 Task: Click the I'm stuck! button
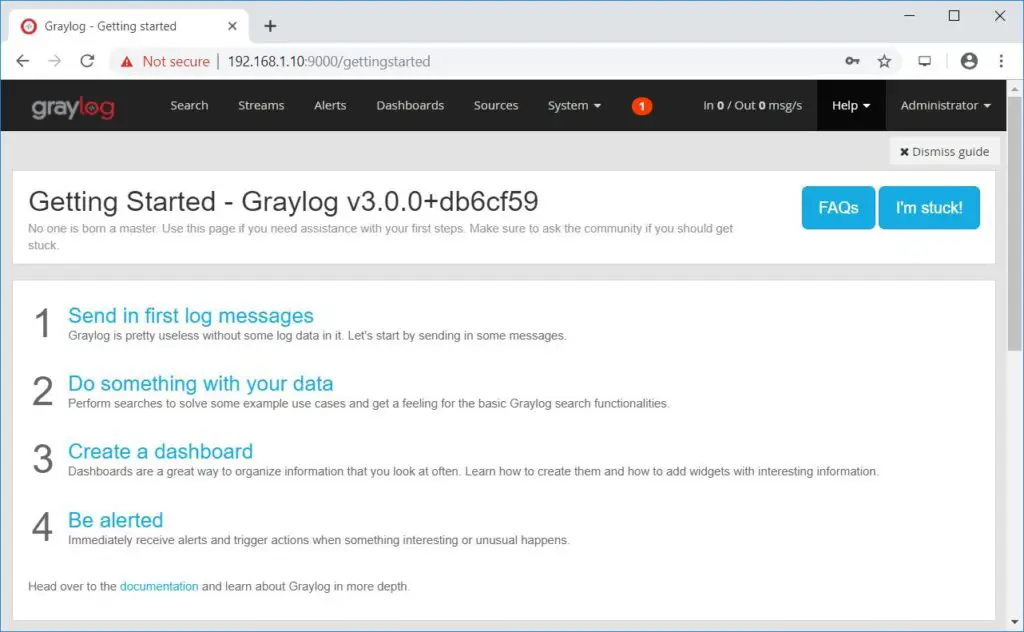click(929, 208)
